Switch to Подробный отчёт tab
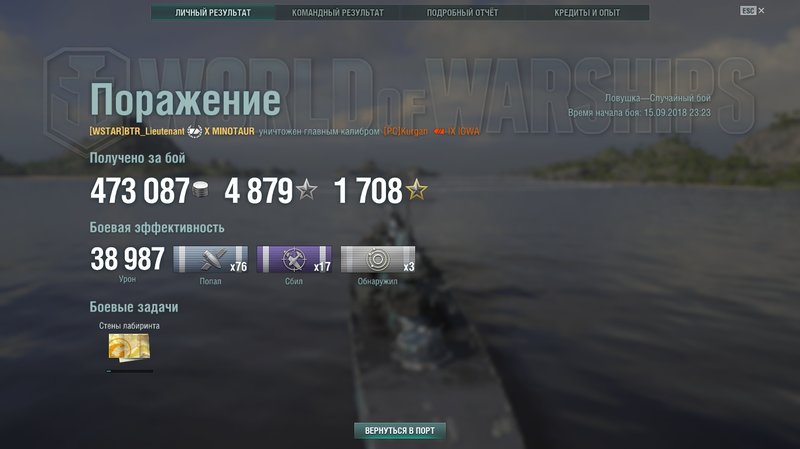The width and height of the screenshot is (800, 449). [x=462, y=13]
